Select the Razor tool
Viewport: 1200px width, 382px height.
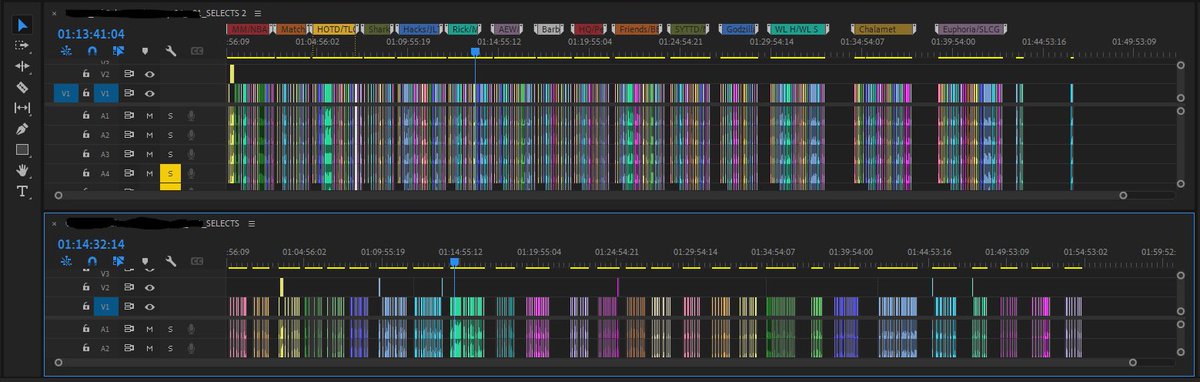(22, 87)
